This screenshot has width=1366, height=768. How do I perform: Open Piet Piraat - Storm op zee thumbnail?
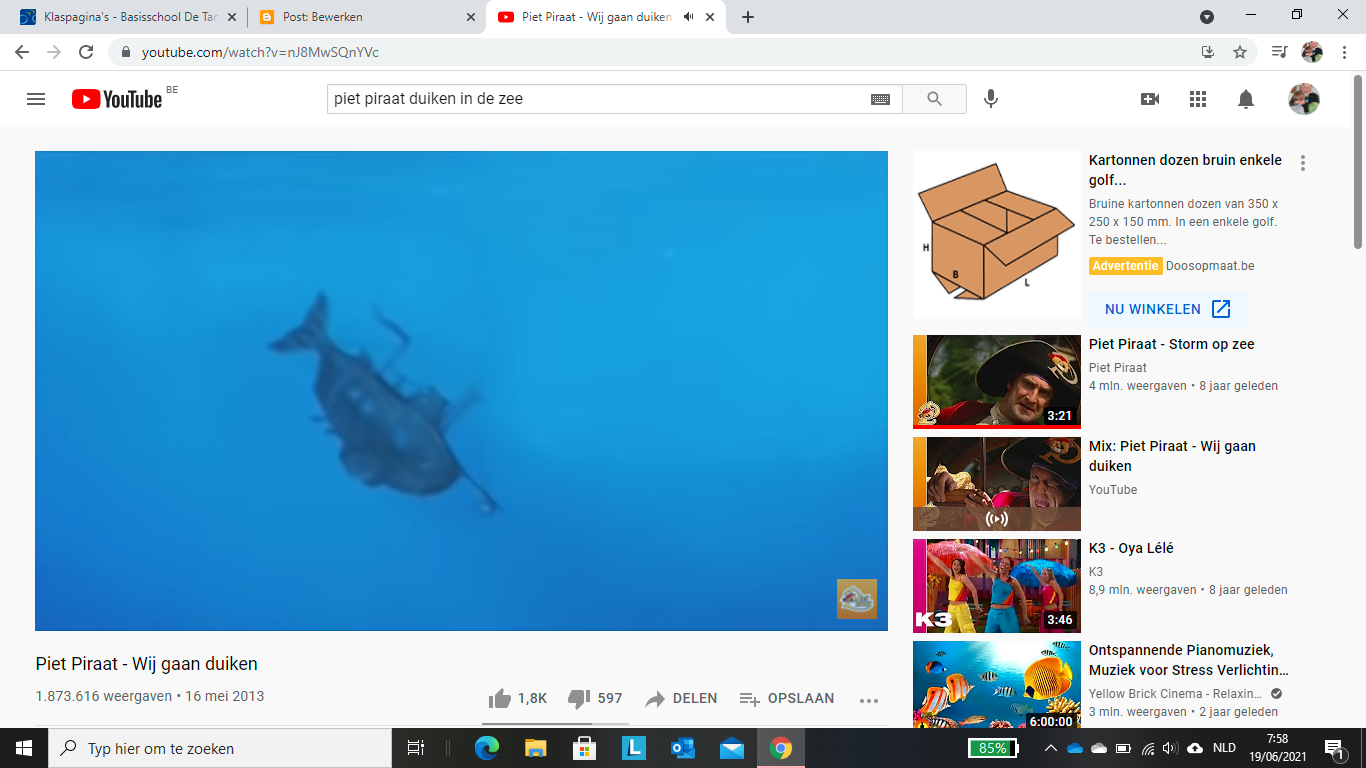(997, 382)
